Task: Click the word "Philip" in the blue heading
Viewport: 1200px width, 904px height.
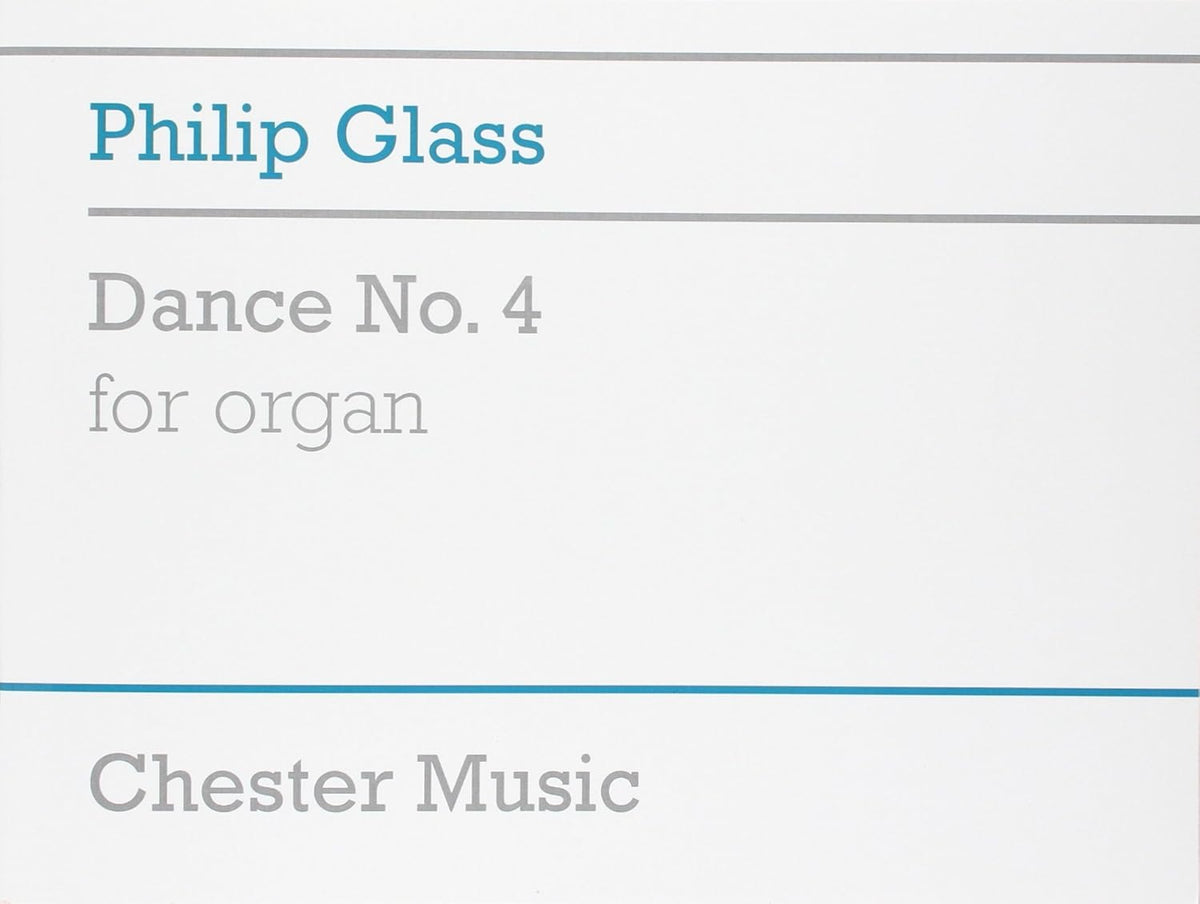Action: pyautogui.click(x=198, y=139)
